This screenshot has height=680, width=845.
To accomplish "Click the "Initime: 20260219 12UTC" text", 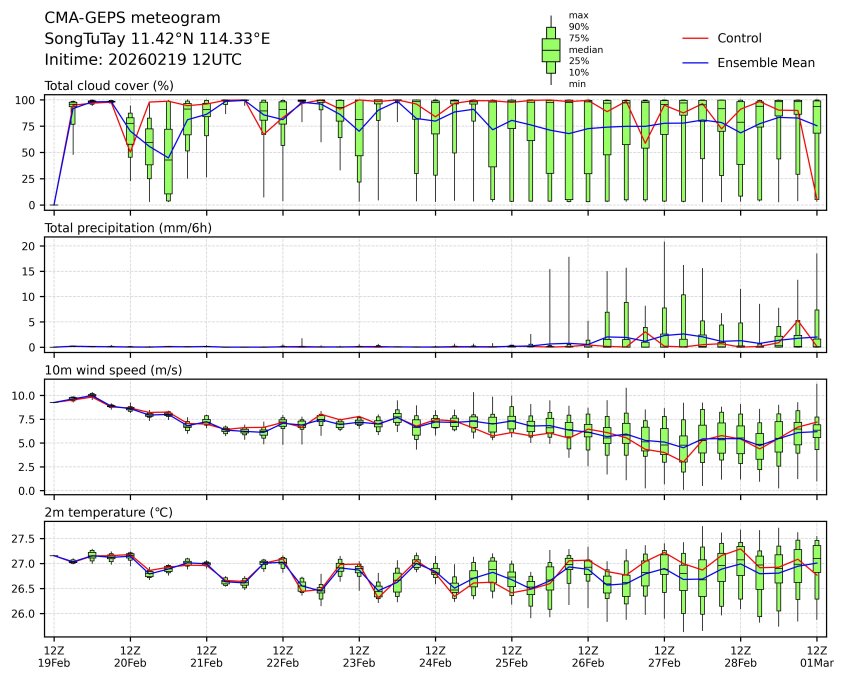I will coord(143,60).
